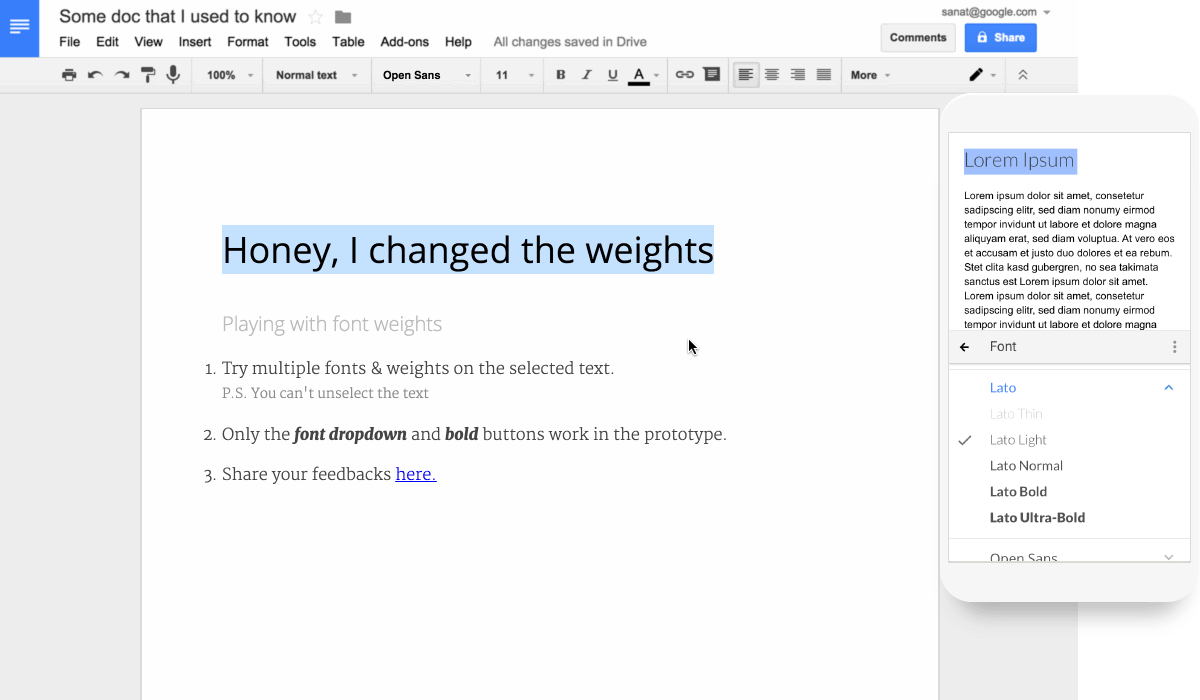Collapse the Lato font family chevron
Screen dimensions: 1200x700
click(x=1168, y=388)
